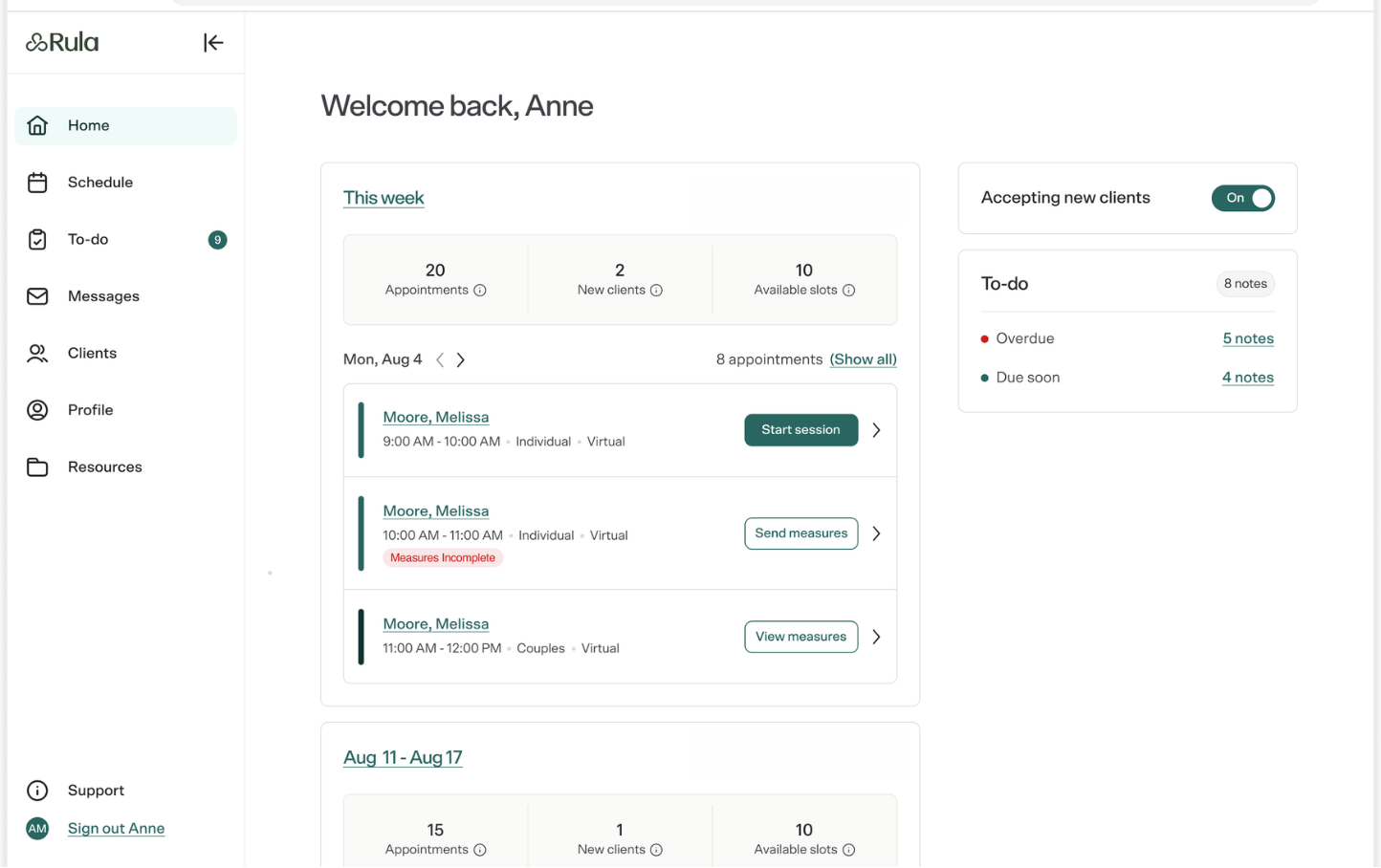Click the Resources folder icon
The image size is (1381, 868).
37,467
